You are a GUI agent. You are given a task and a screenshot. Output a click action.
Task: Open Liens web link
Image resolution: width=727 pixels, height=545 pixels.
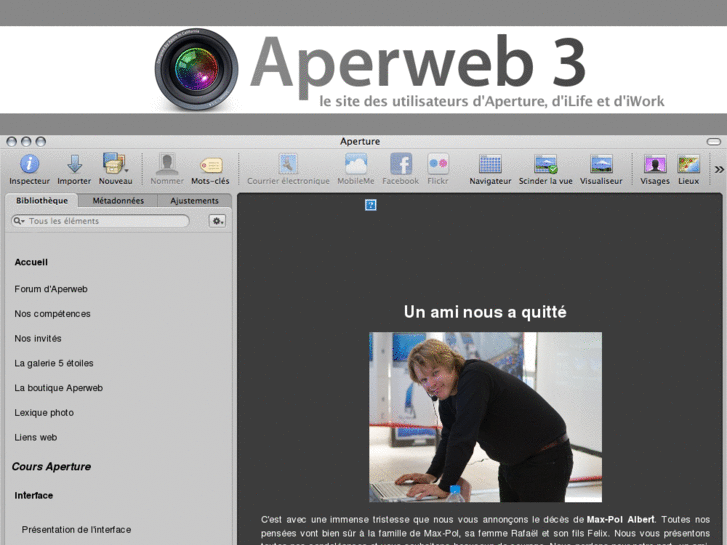coord(36,437)
